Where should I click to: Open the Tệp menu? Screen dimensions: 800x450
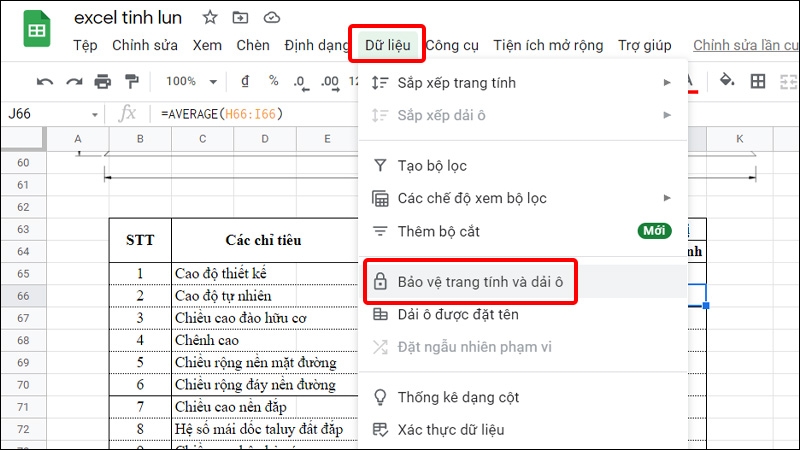[x=85, y=45]
